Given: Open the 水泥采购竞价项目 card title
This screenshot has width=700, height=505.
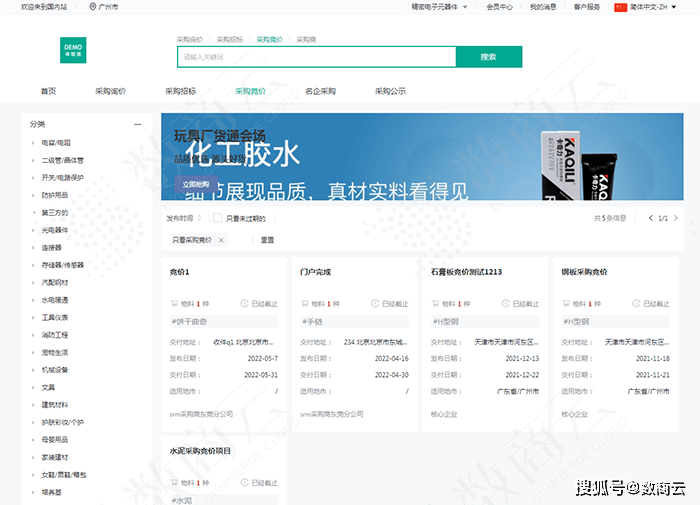Looking at the screenshot, I should click(200, 451).
